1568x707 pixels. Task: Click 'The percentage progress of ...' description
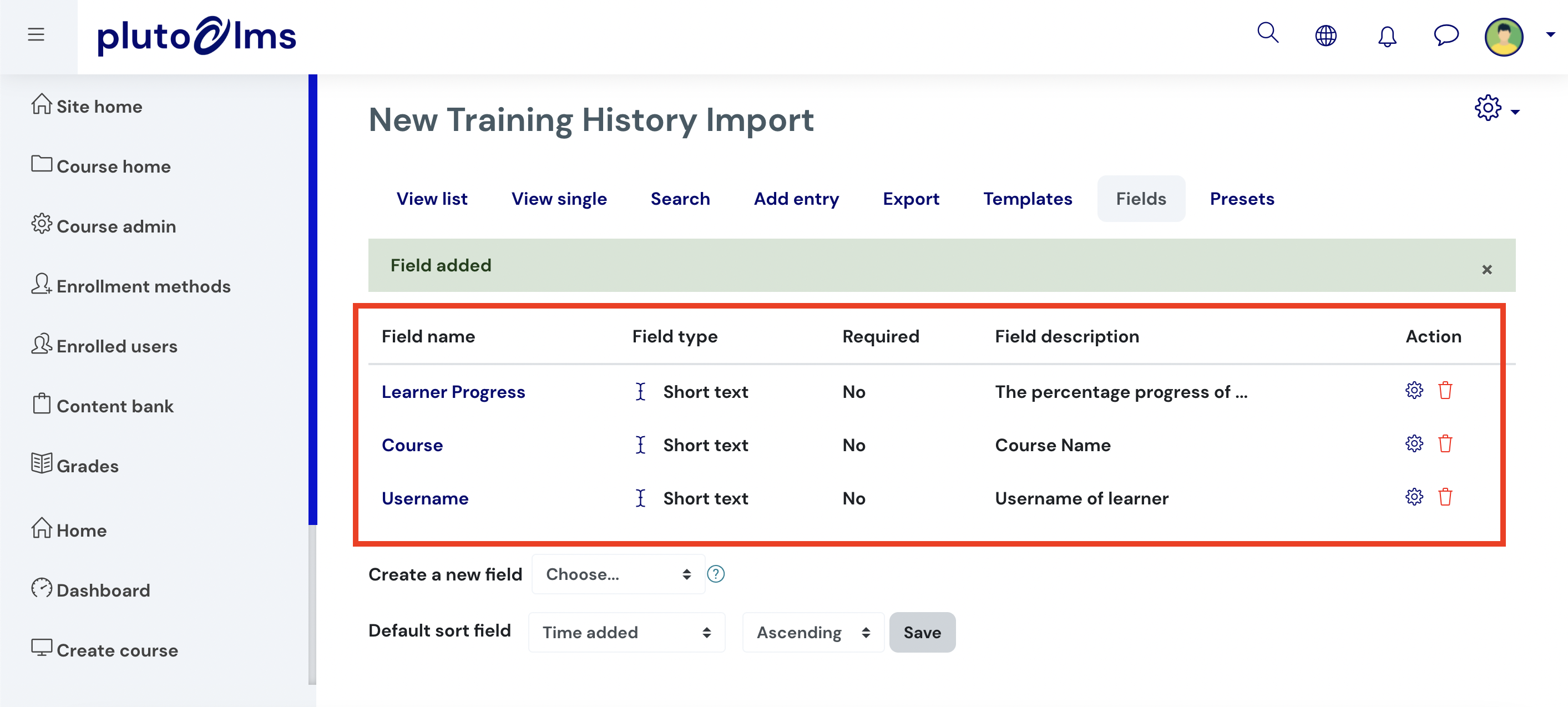(x=1121, y=392)
